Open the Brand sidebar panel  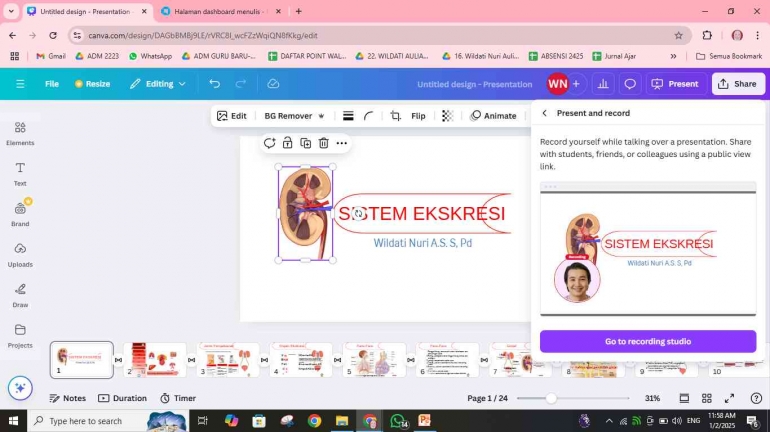pos(20,215)
